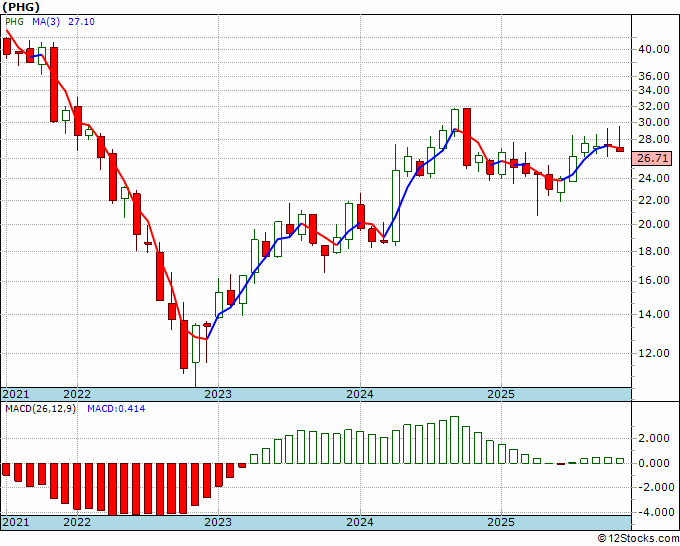Screen dimensions: 680x546
Task: Click the 0.000 MACD axis label
Action: click(656, 463)
